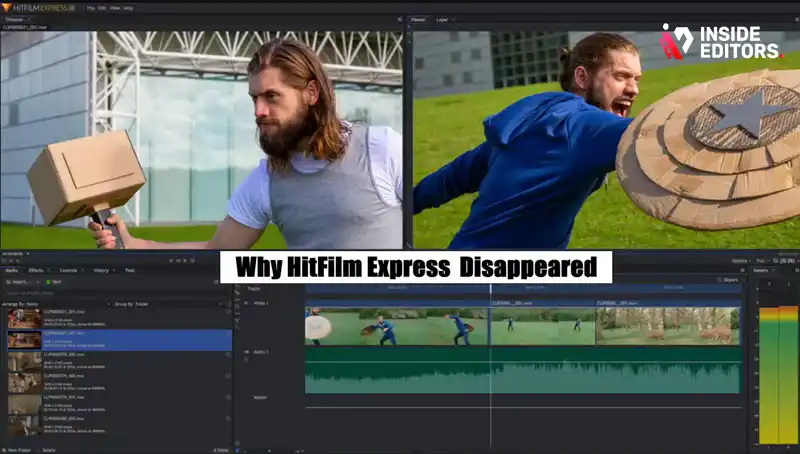This screenshot has width=800, height=454.
Task: Switch to the Layer tab
Action: tap(442, 19)
